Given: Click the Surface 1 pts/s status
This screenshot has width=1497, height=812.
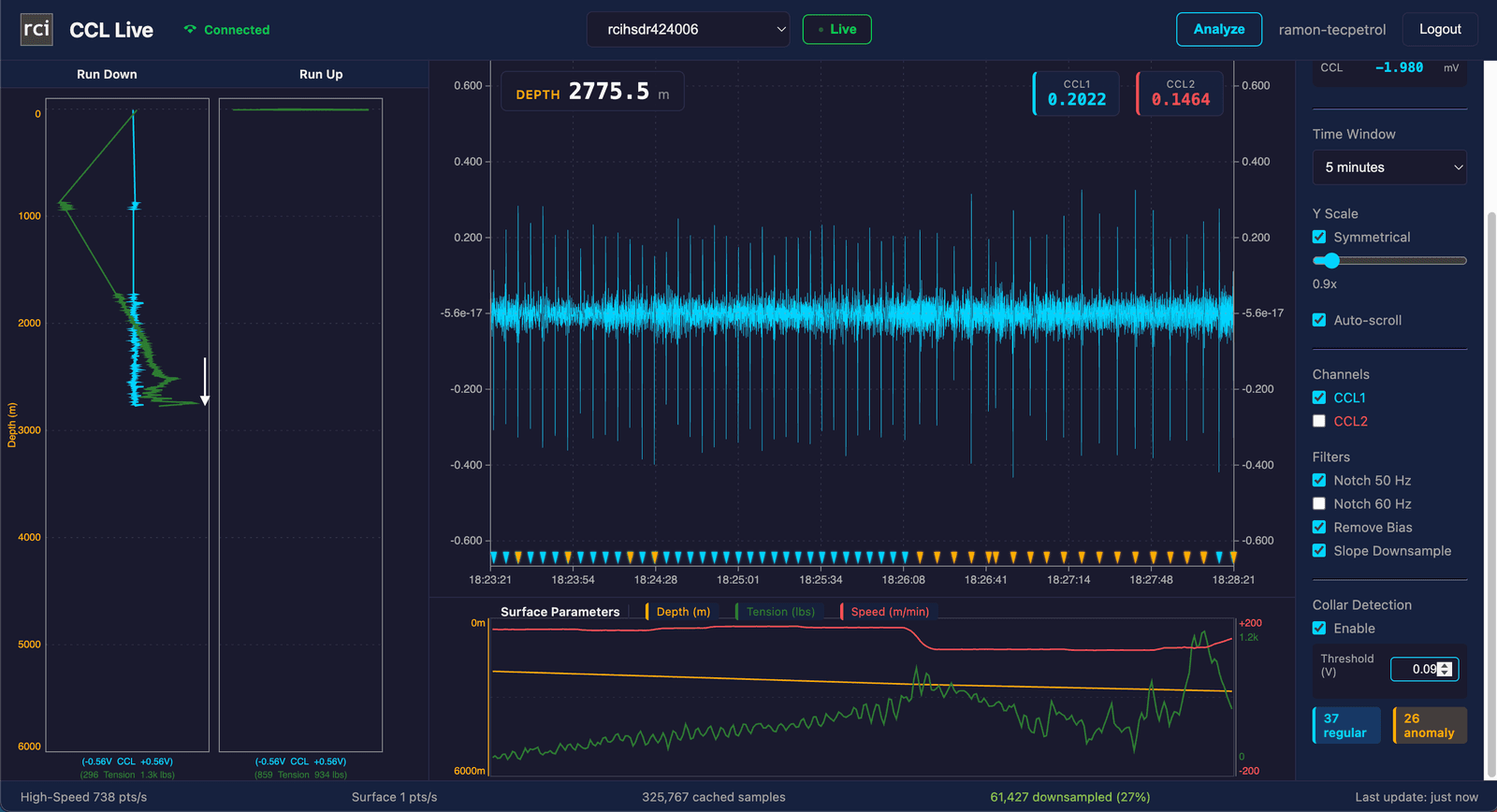Looking at the screenshot, I should [394, 797].
